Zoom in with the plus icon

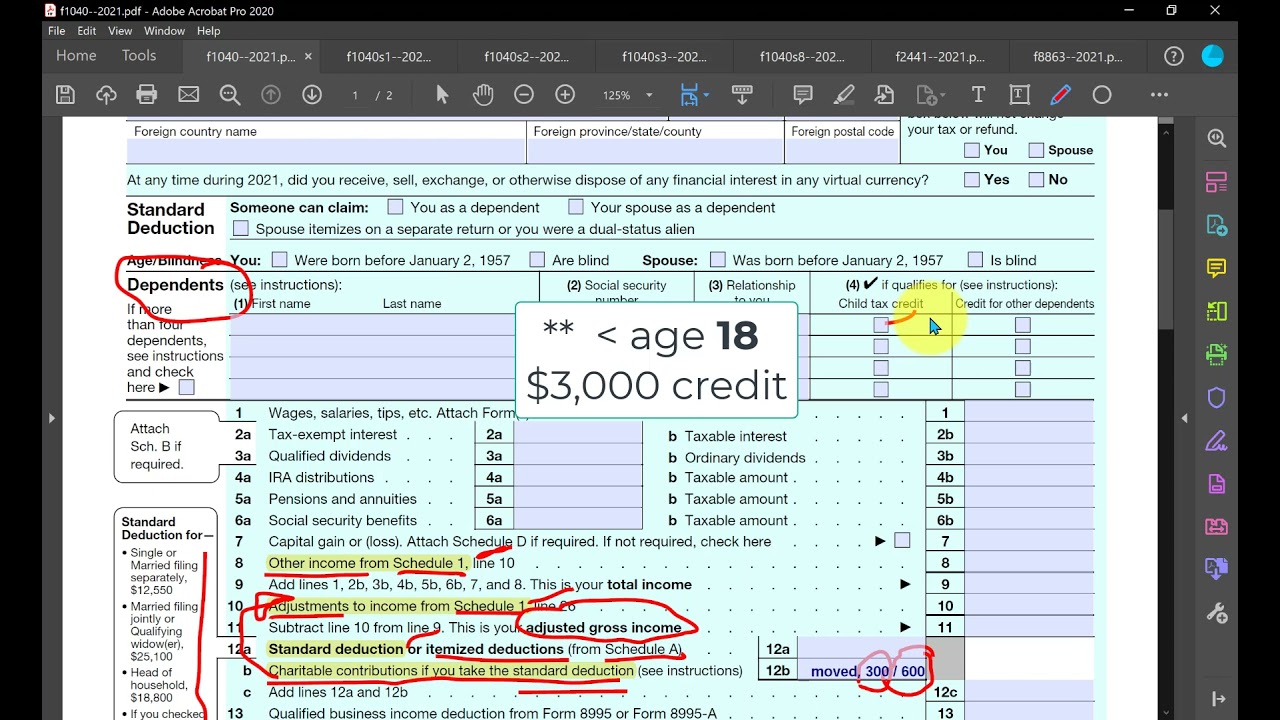(x=565, y=95)
